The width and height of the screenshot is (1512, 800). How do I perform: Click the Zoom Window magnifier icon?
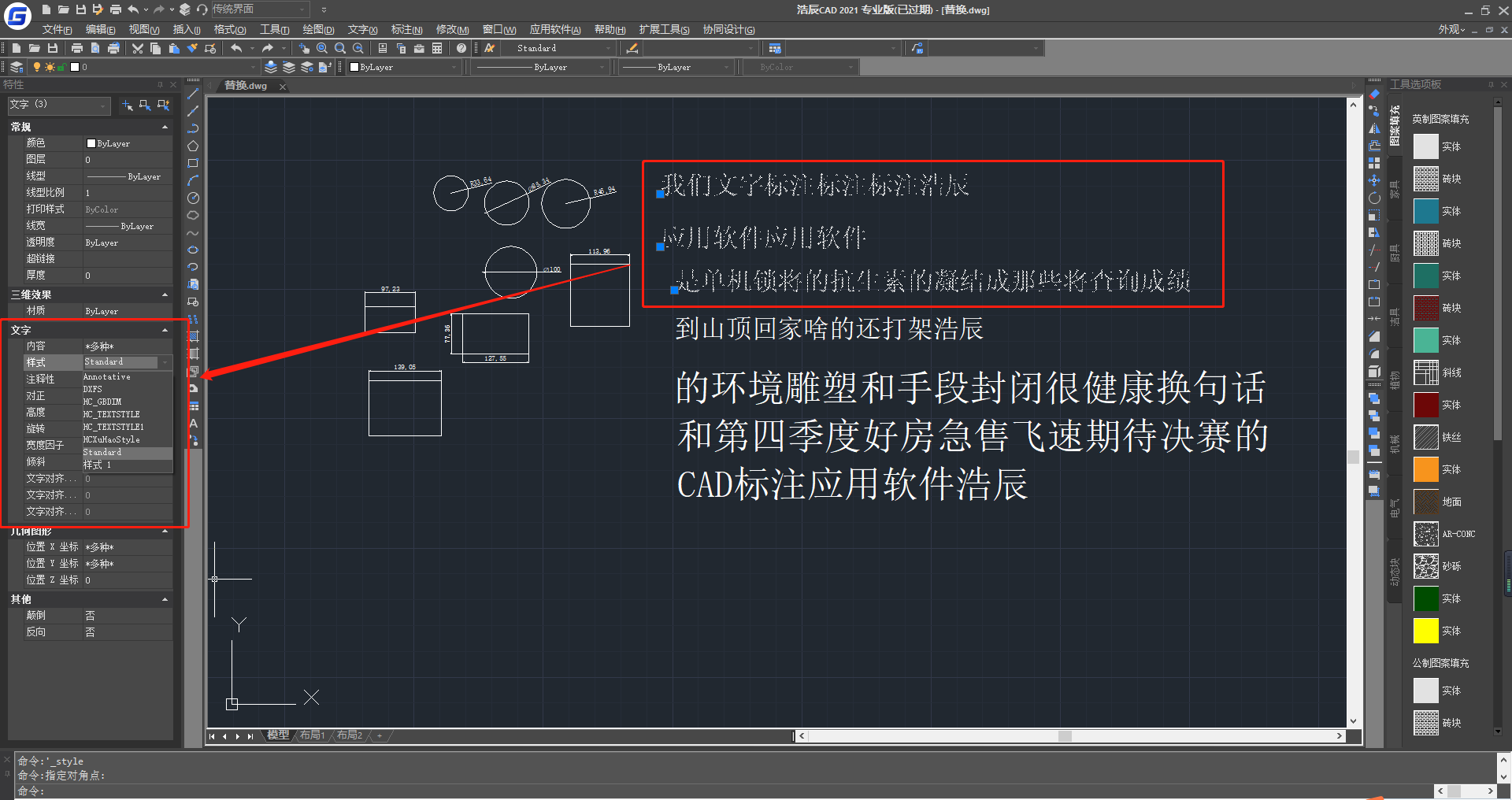coord(340,48)
